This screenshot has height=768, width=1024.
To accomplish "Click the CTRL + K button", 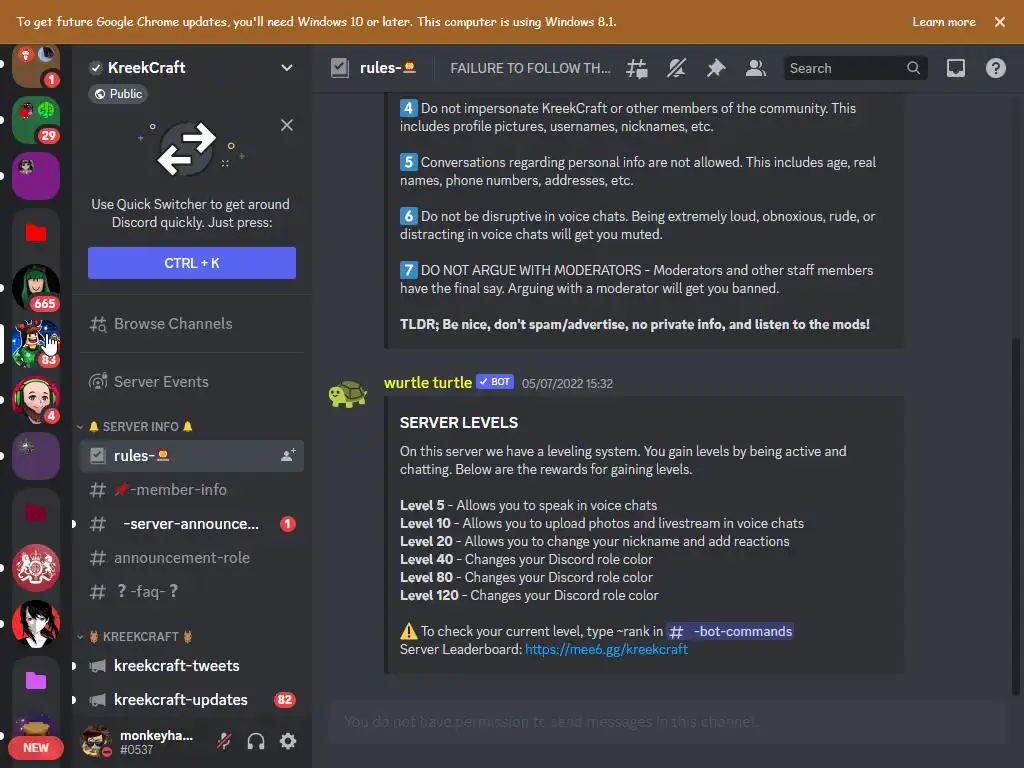I will (192, 263).
